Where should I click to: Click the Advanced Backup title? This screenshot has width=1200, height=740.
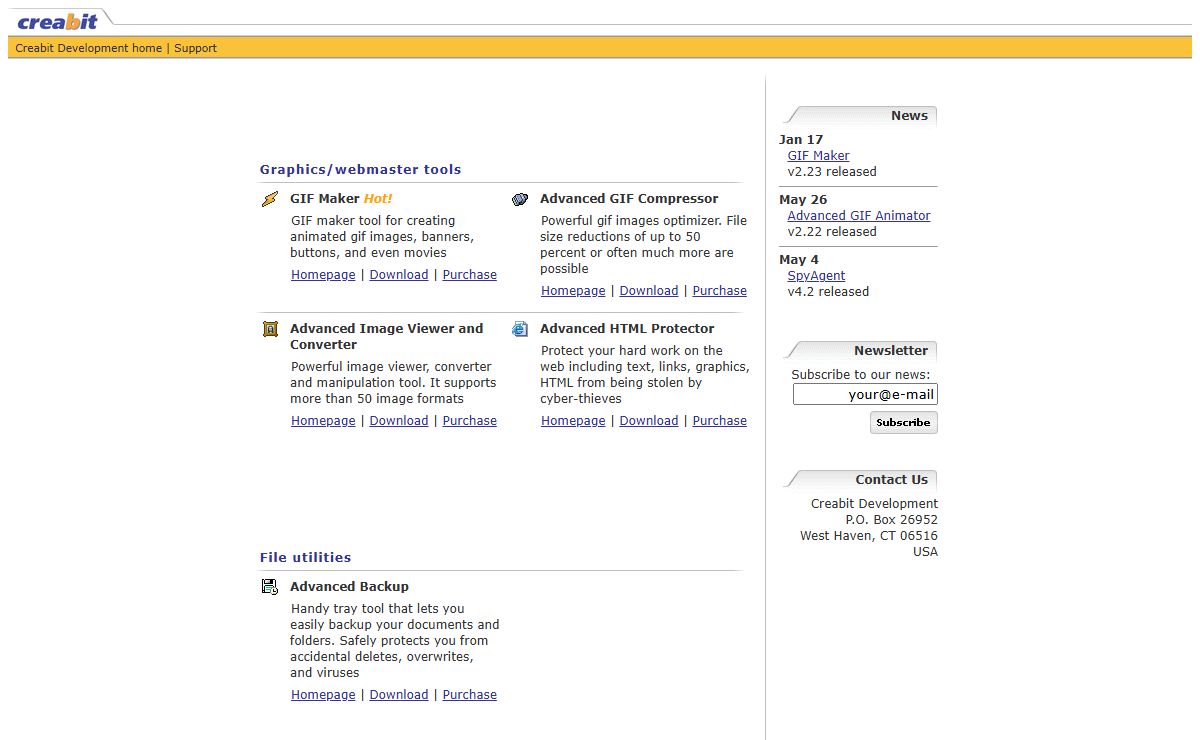point(349,587)
